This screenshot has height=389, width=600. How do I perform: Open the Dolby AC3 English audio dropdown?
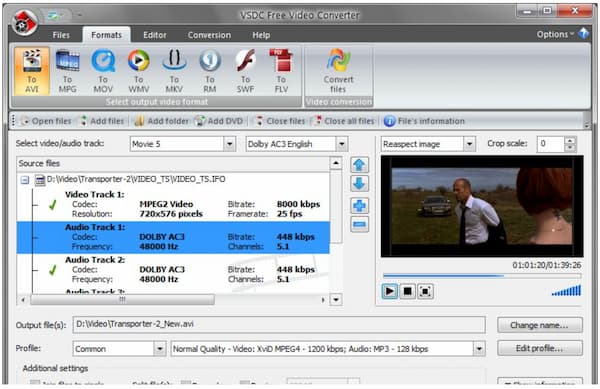click(x=342, y=144)
